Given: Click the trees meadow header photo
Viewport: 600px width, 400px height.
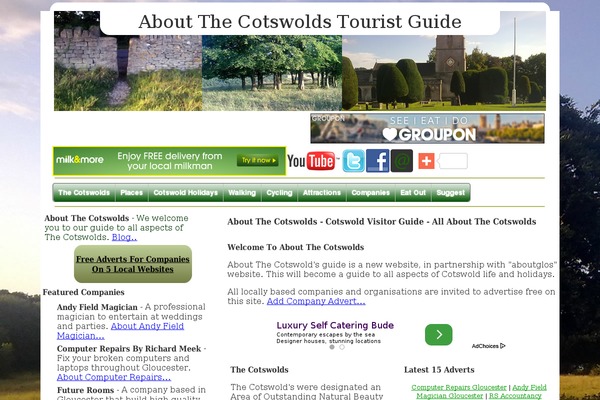Looking at the screenshot, I should pyautogui.click(x=272, y=73).
